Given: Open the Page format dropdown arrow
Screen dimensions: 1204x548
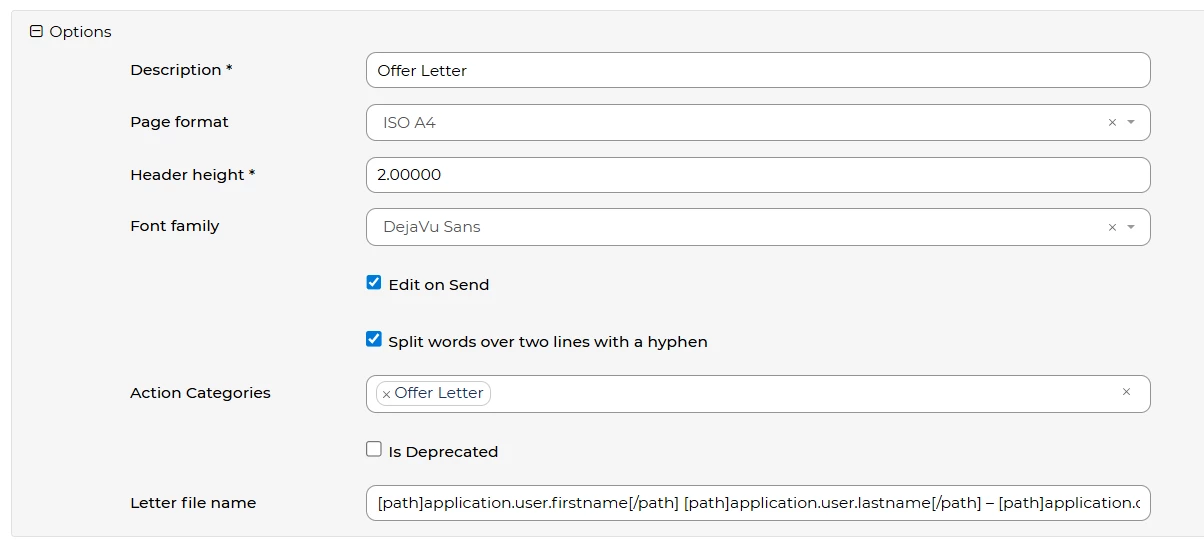Looking at the screenshot, I should click(1131, 123).
